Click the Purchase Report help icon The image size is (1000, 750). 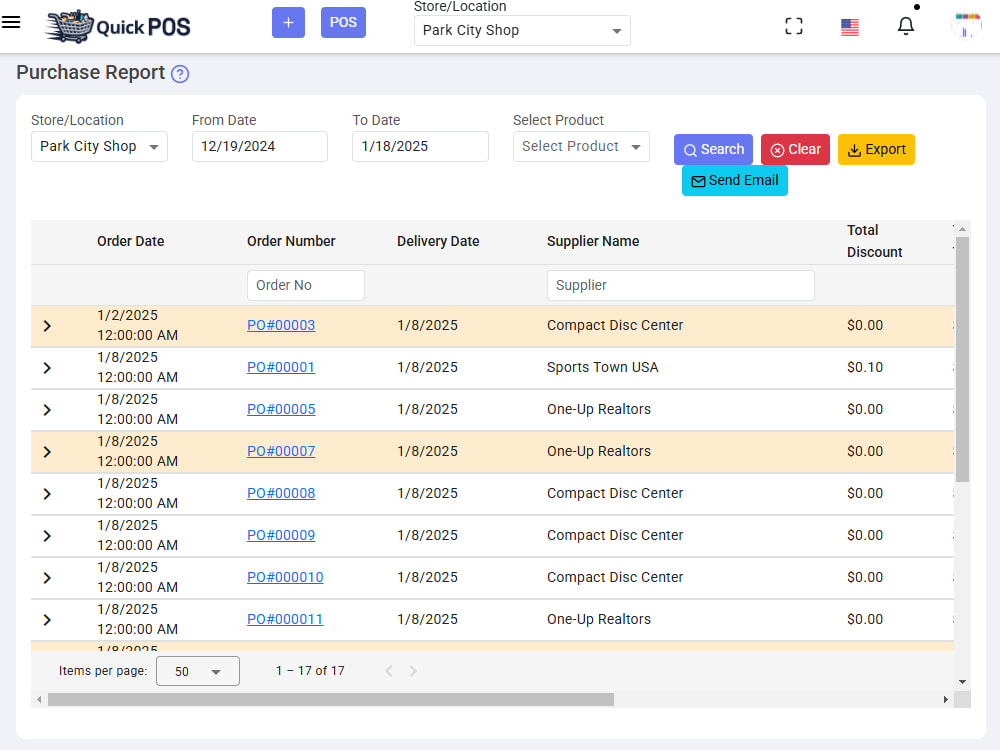pyautogui.click(x=180, y=74)
